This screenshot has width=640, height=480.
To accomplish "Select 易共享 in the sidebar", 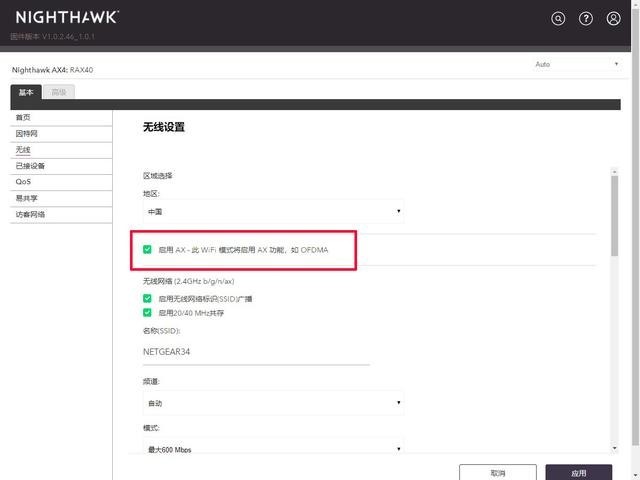I will (x=61, y=198).
